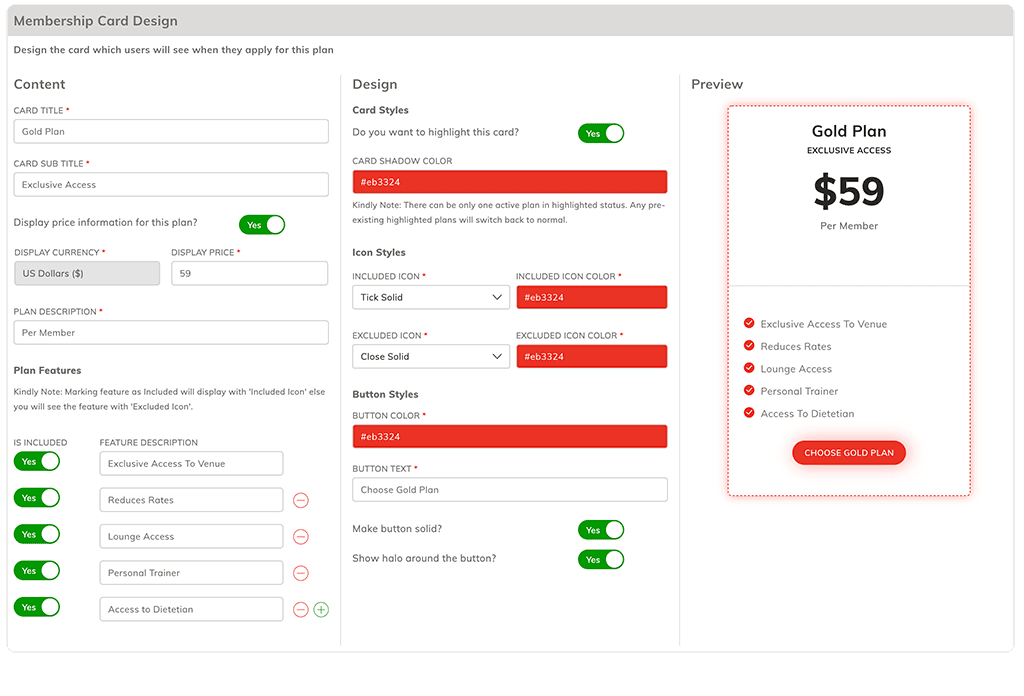Open the Display Currency selector
Viewport: 1024px width, 696px height.
coord(86,273)
